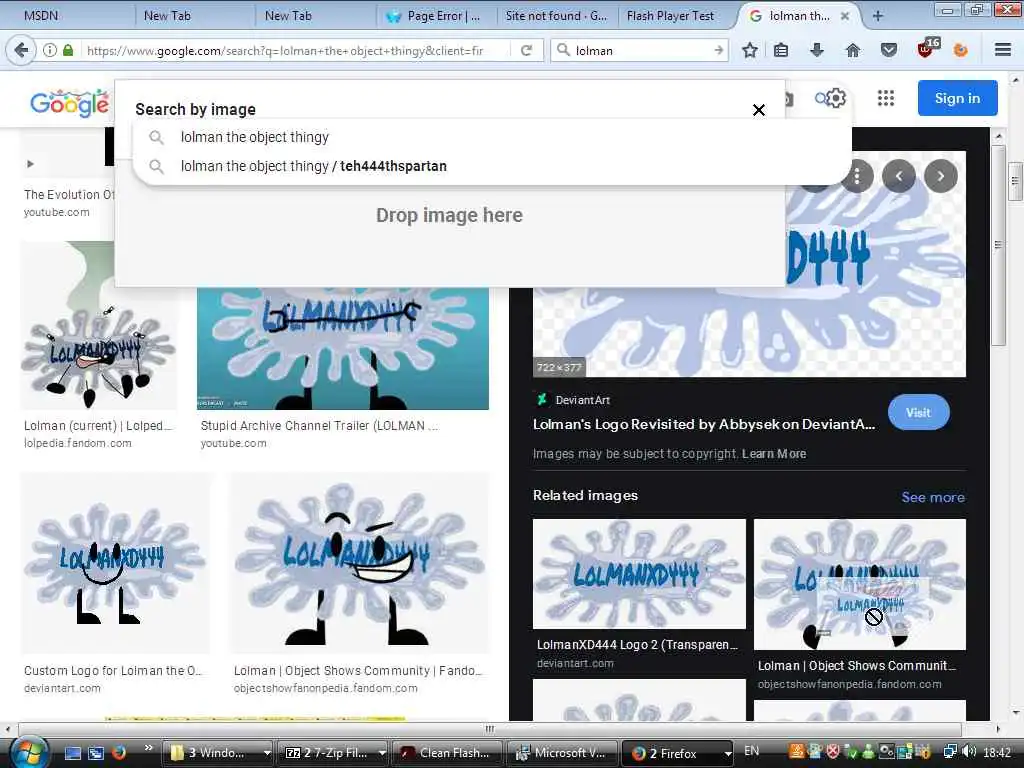Open Lolman Object Shows Community main result thumbnail
1024x768 pixels.
359,564
